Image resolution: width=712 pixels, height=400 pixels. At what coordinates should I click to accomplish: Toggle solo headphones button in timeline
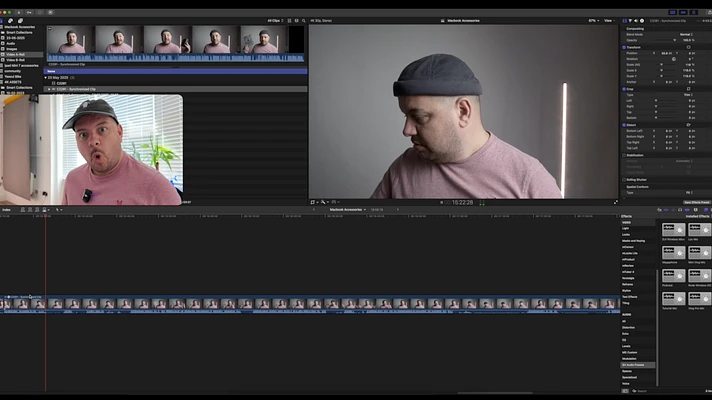(x=680, y=210)
